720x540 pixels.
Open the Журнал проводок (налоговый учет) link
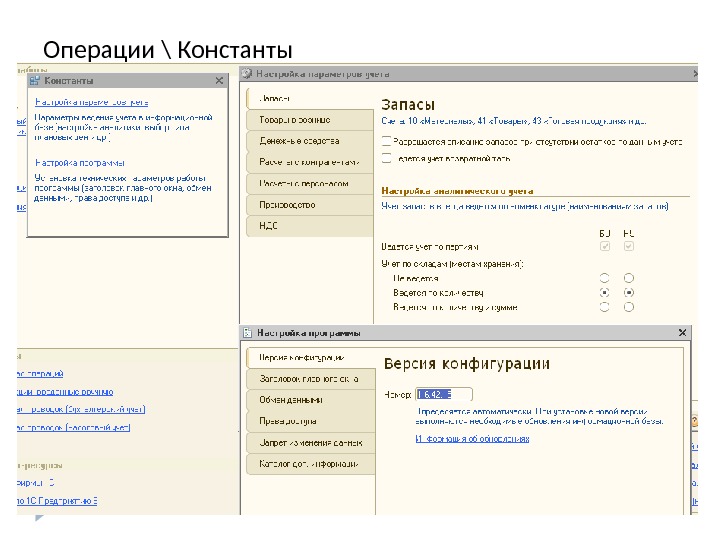[73, 428]
